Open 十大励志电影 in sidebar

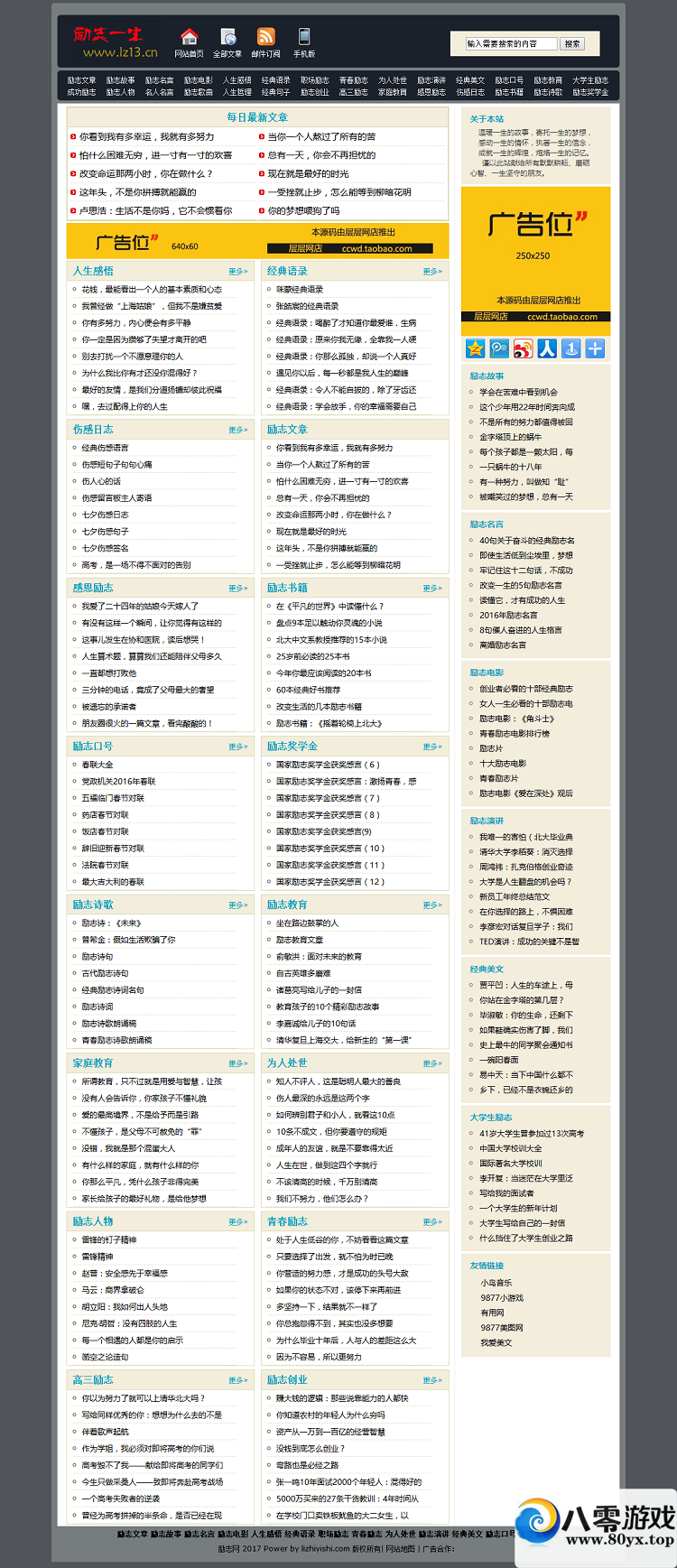click(x=503, y=764)
